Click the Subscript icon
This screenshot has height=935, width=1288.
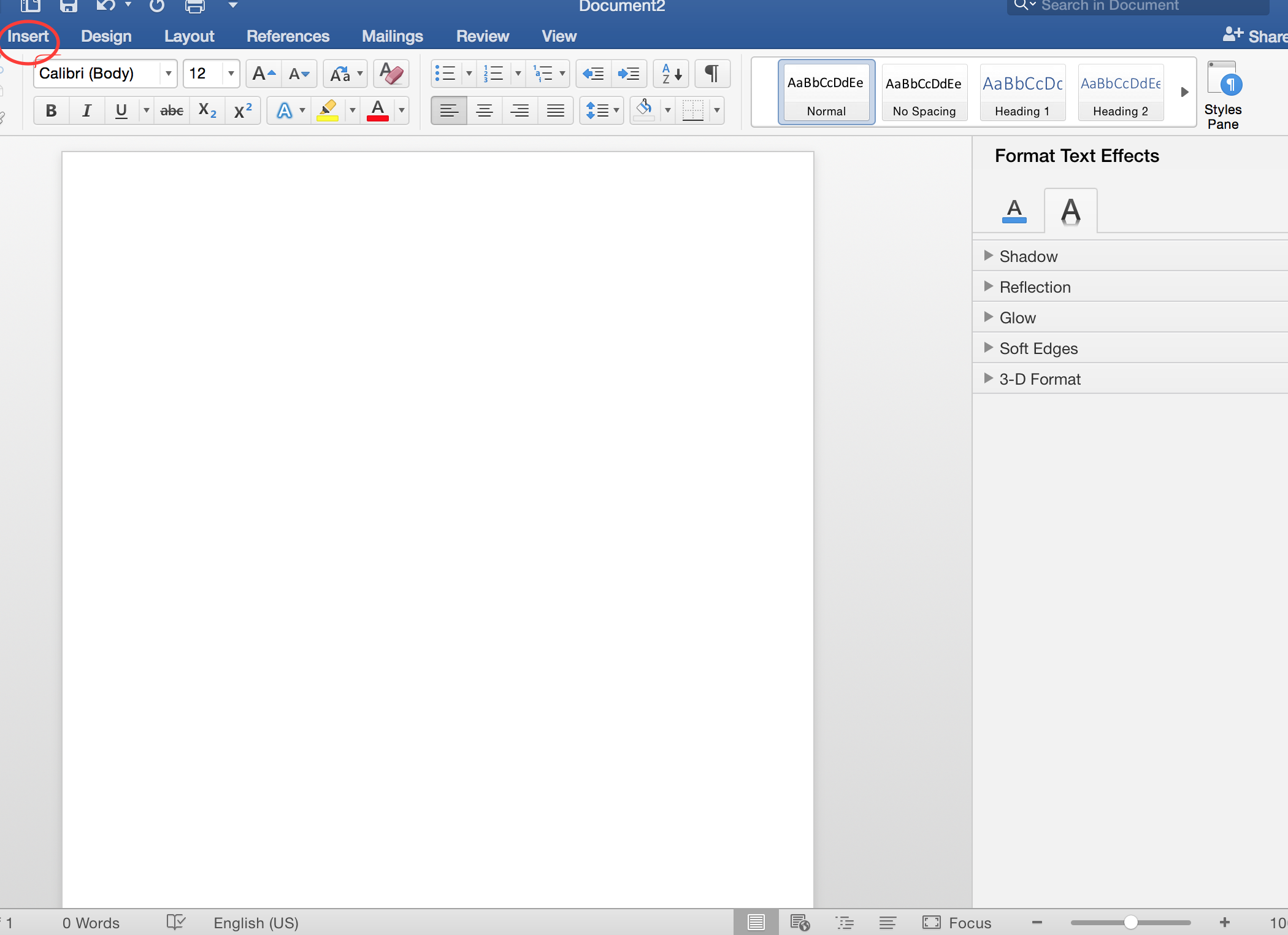point(207,110)
